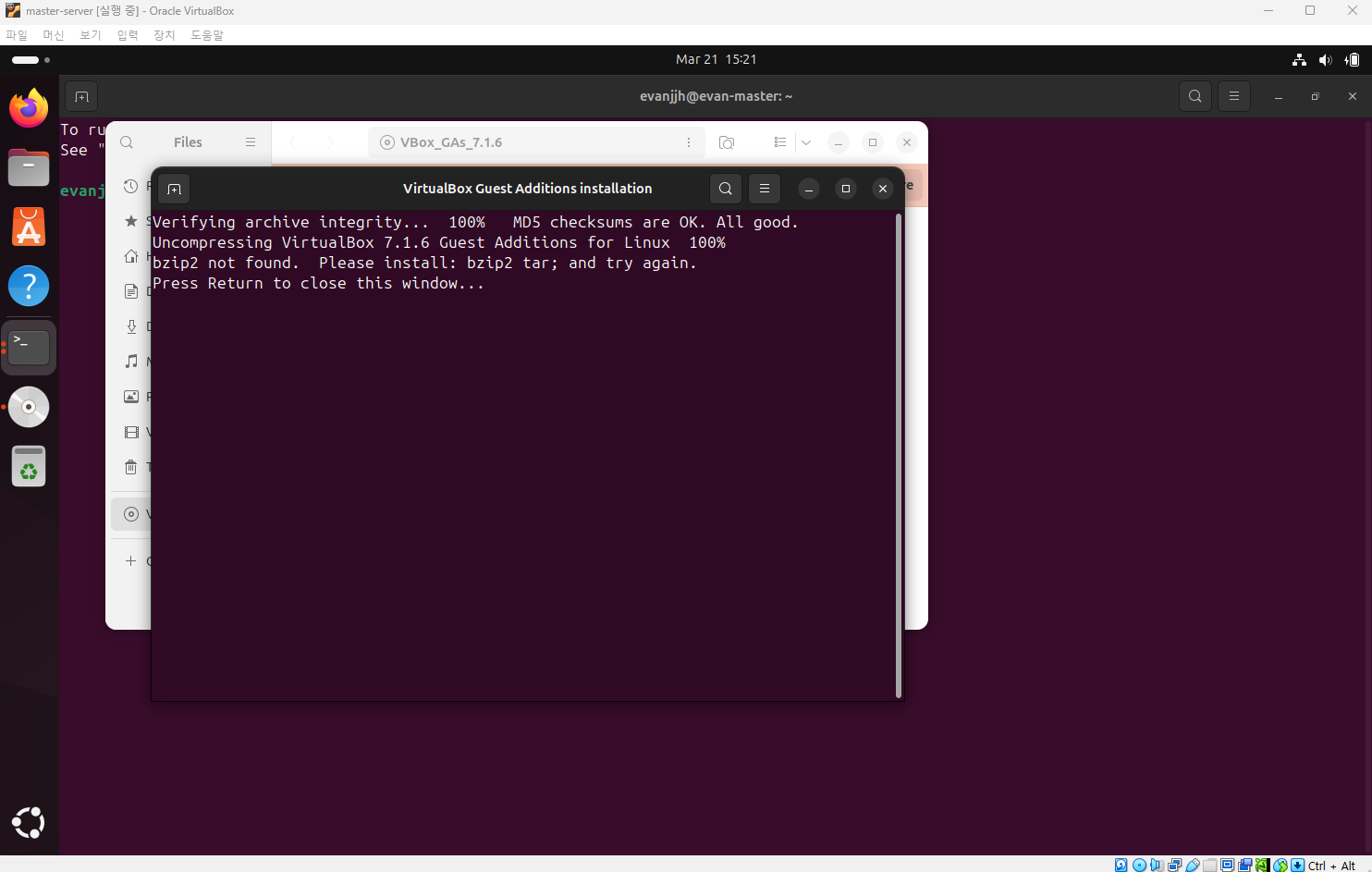Go forward in the Files window
Screen dimensions: 1372x872
click(330, 142)
